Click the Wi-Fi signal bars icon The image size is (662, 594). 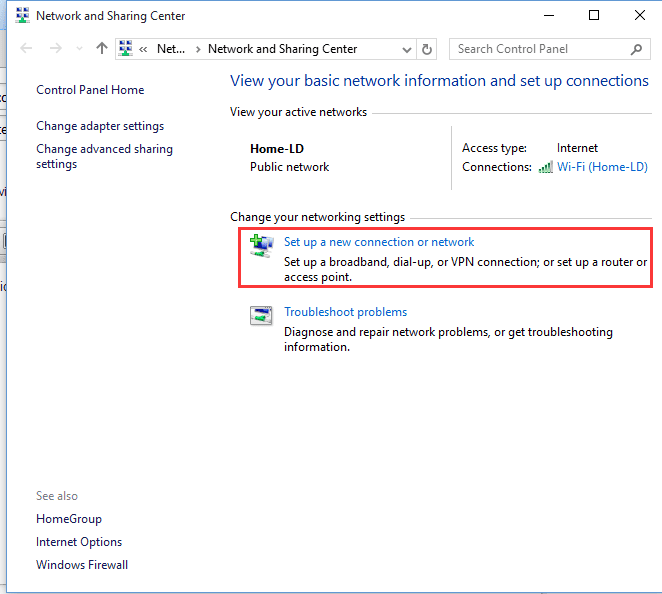(545, 167)
